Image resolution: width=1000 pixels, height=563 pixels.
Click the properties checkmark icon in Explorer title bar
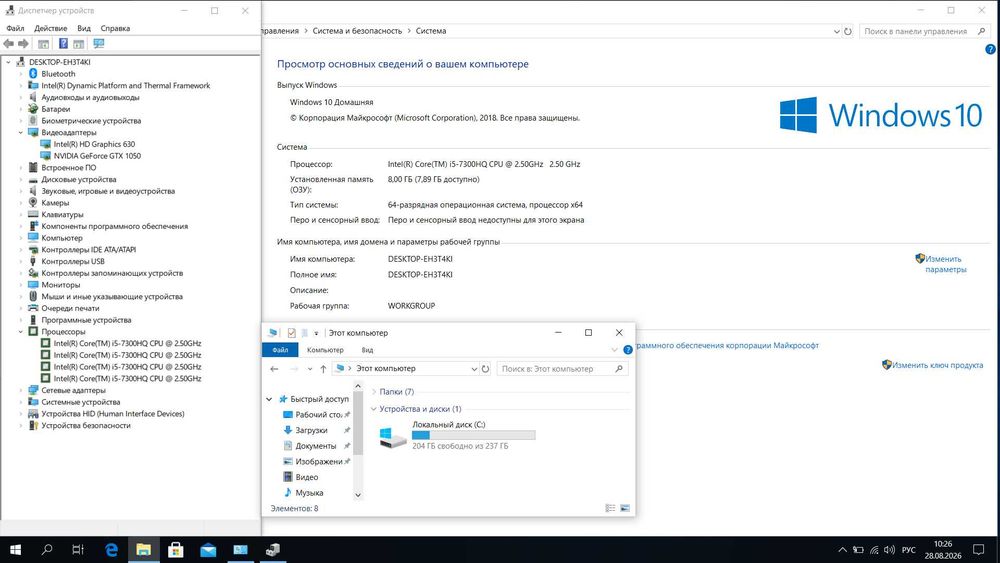[x=291, y=333]
